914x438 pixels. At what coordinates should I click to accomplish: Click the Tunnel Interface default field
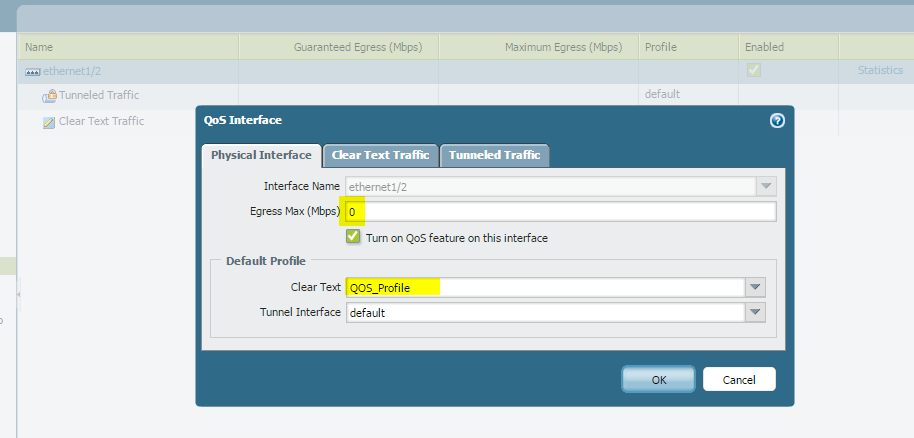coord(546,312)
